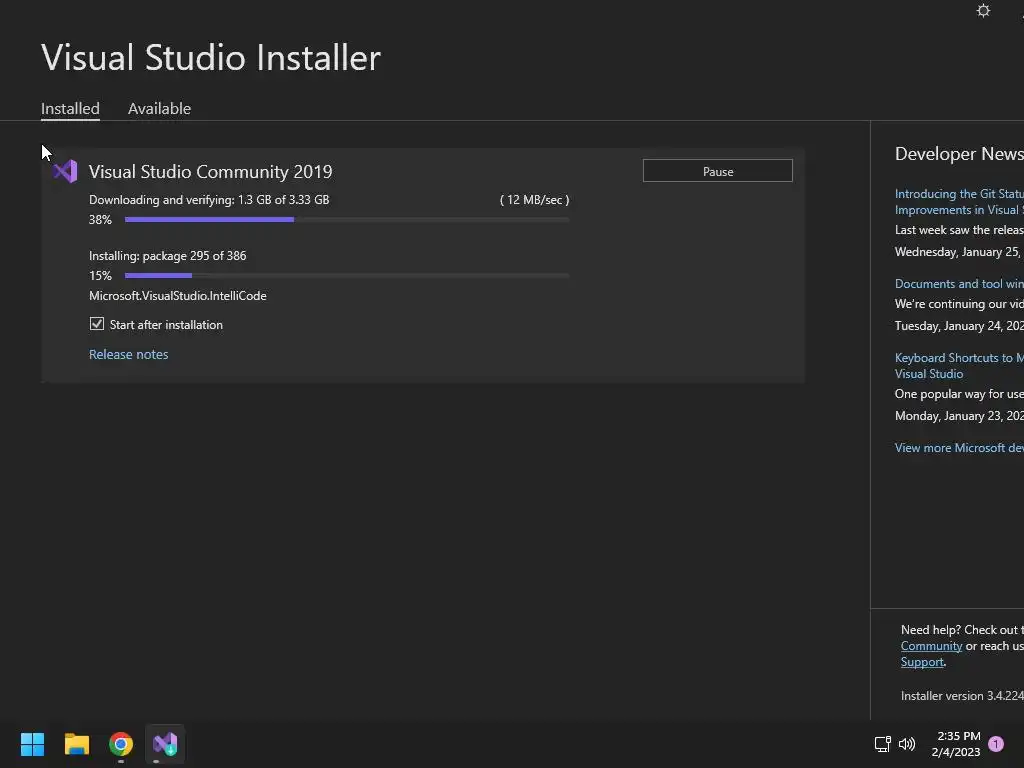
Task: Open Google Chrome from taskbar
Action: tap(121, 744)
